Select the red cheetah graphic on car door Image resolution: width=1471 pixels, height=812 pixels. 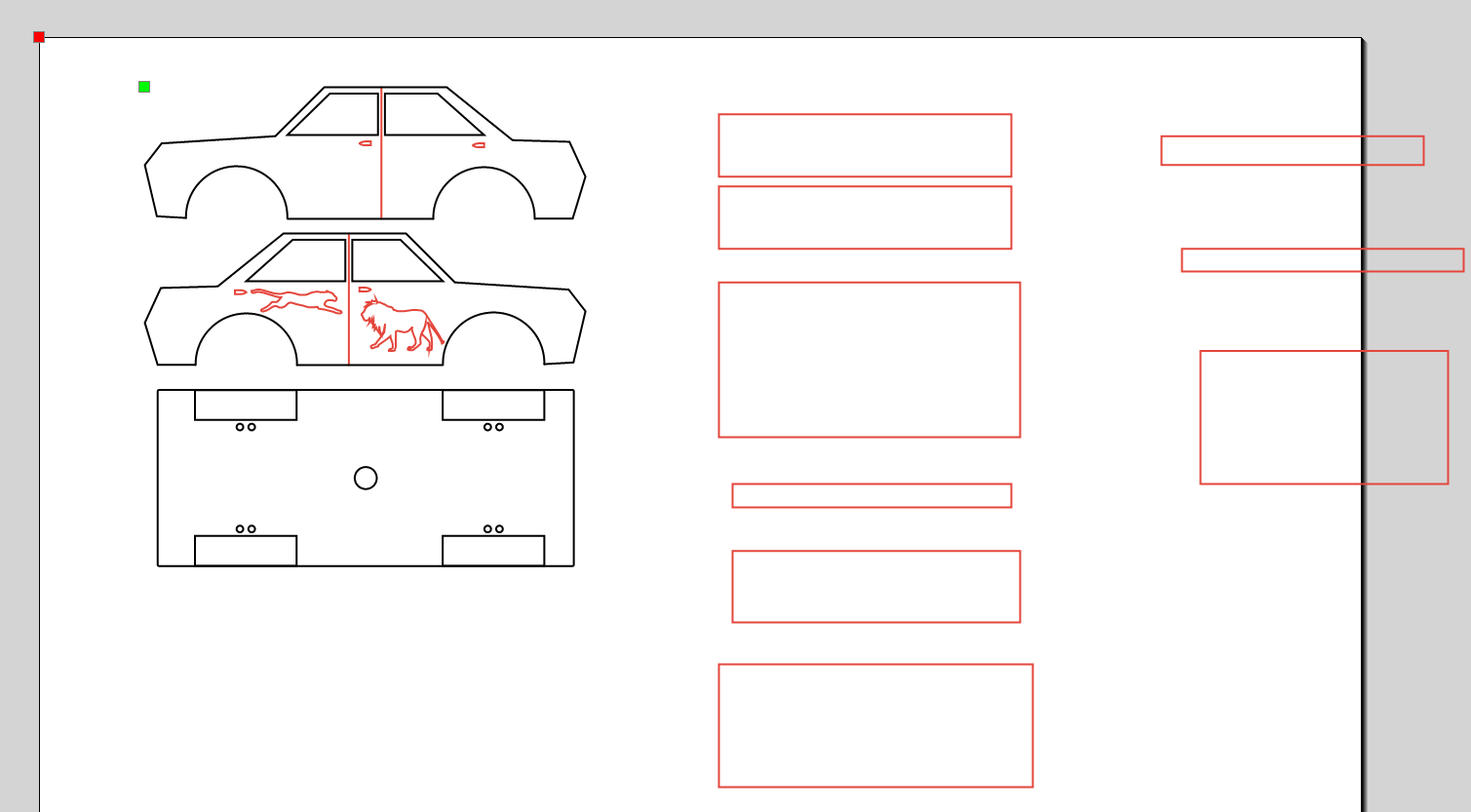[296, 300]
